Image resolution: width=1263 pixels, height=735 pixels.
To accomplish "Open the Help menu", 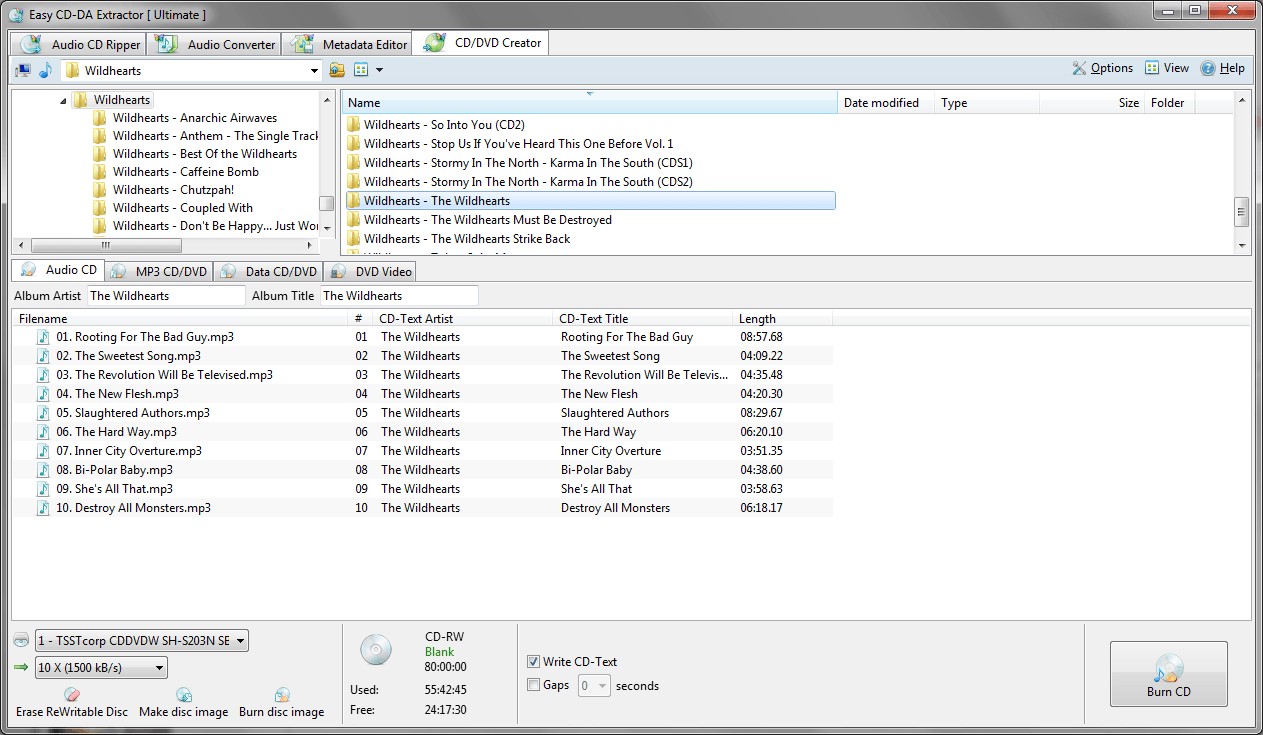I will 1222,68.
